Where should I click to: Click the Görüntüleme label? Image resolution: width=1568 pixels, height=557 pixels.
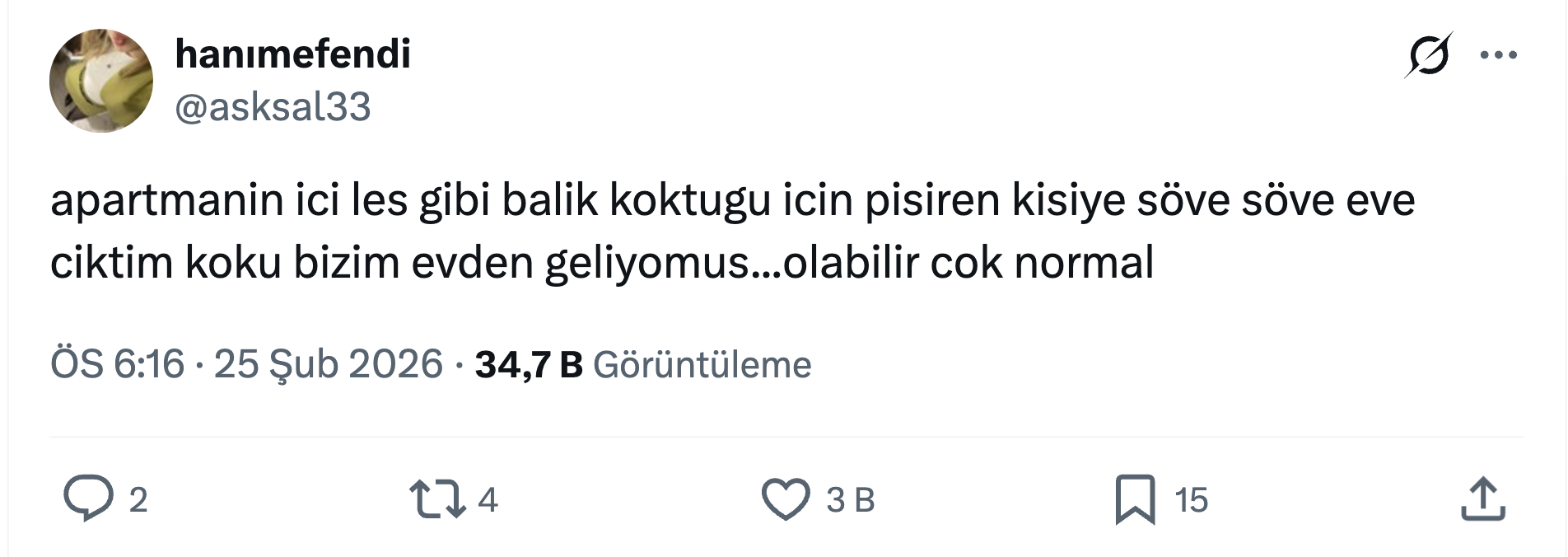pos(702,364)
